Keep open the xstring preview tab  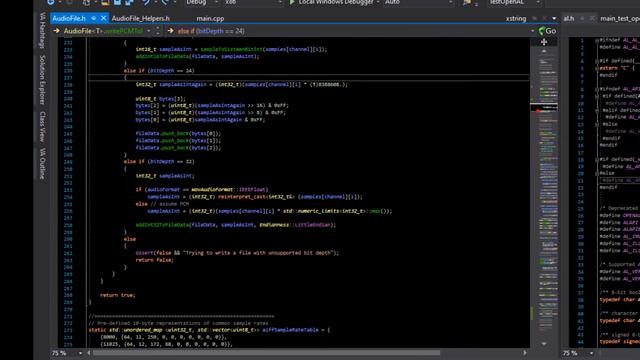click(535, 18)
